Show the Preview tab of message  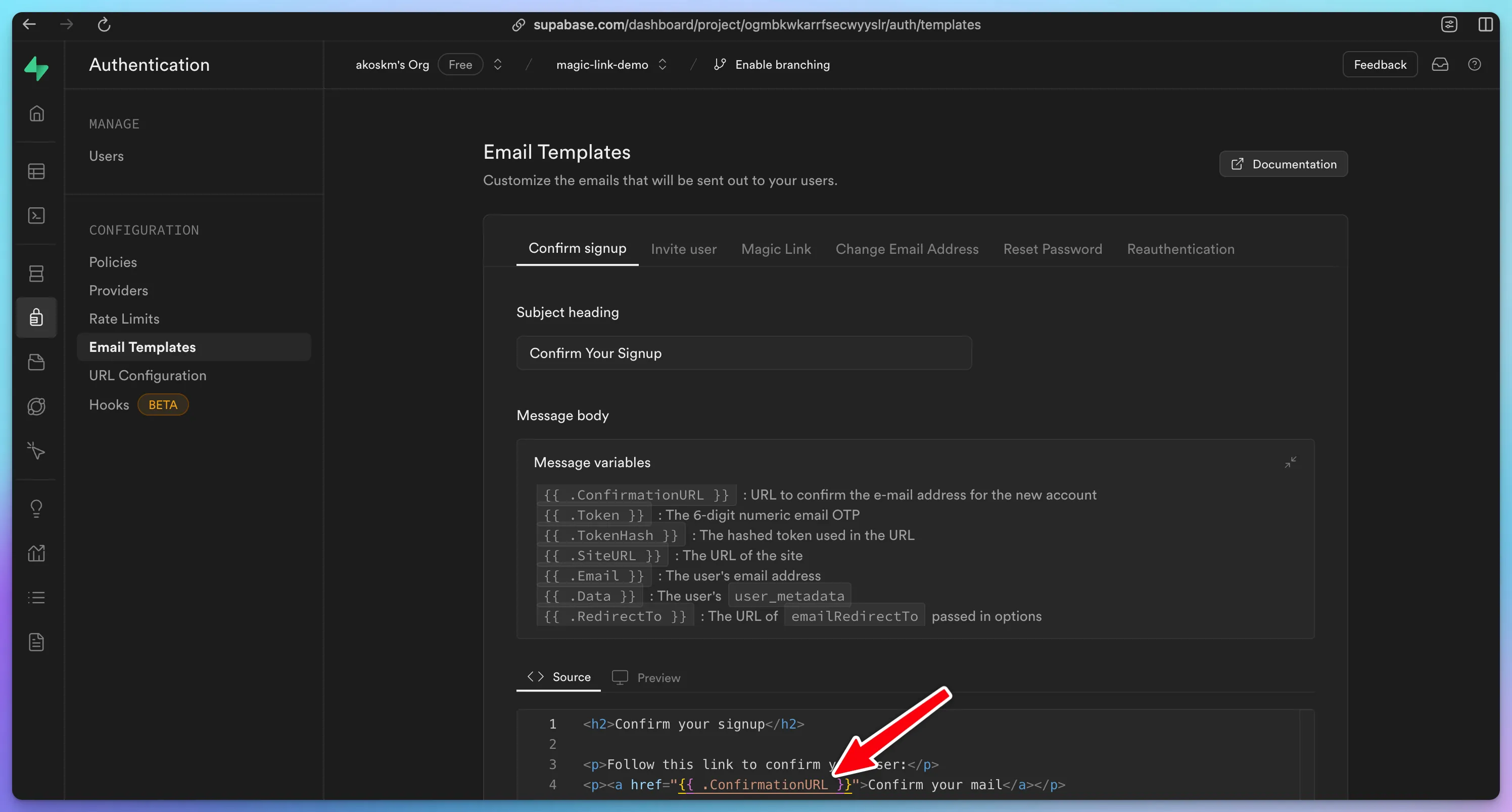pyautogui.click(x=646, y=678)
